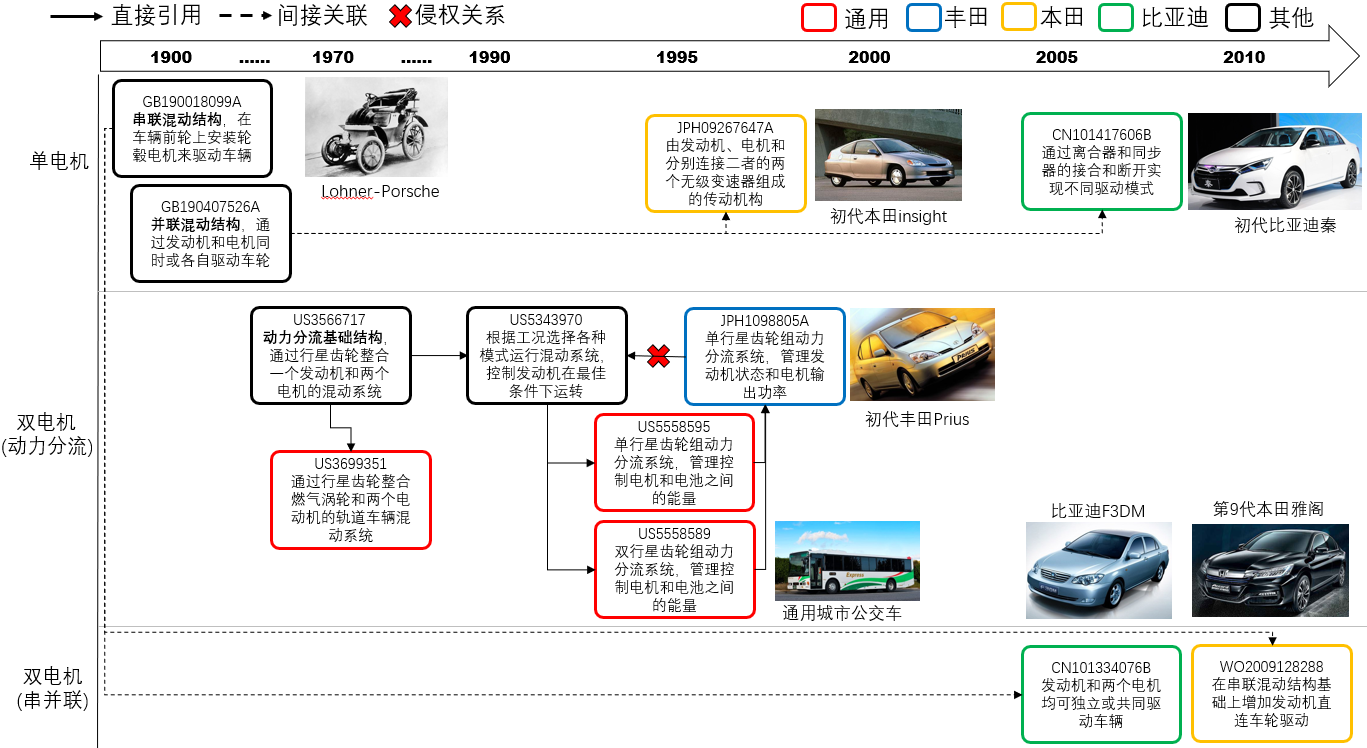Click the 2005 timeline marker
The width and height of the screenshot is (1367, 748).
coord(1057,58)
